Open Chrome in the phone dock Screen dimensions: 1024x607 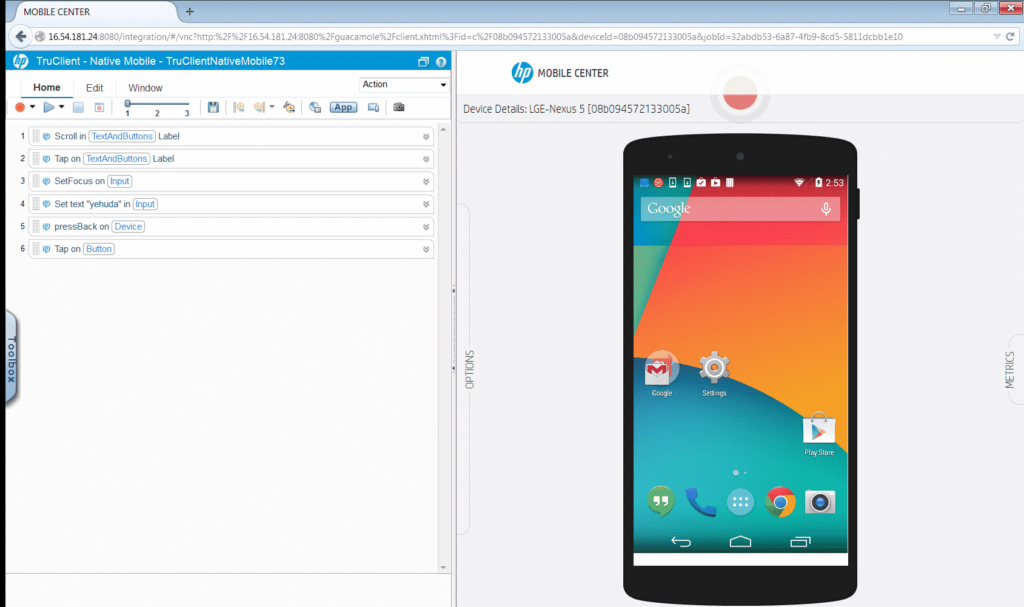tap(780, 502)
